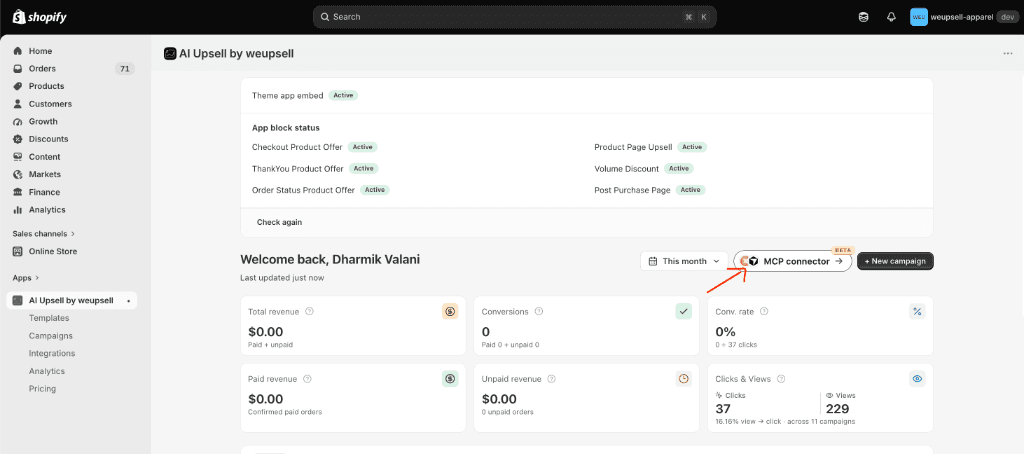Click Clicks & Views eye icon
Screen dimensions: 1024x454
point(918,379)
